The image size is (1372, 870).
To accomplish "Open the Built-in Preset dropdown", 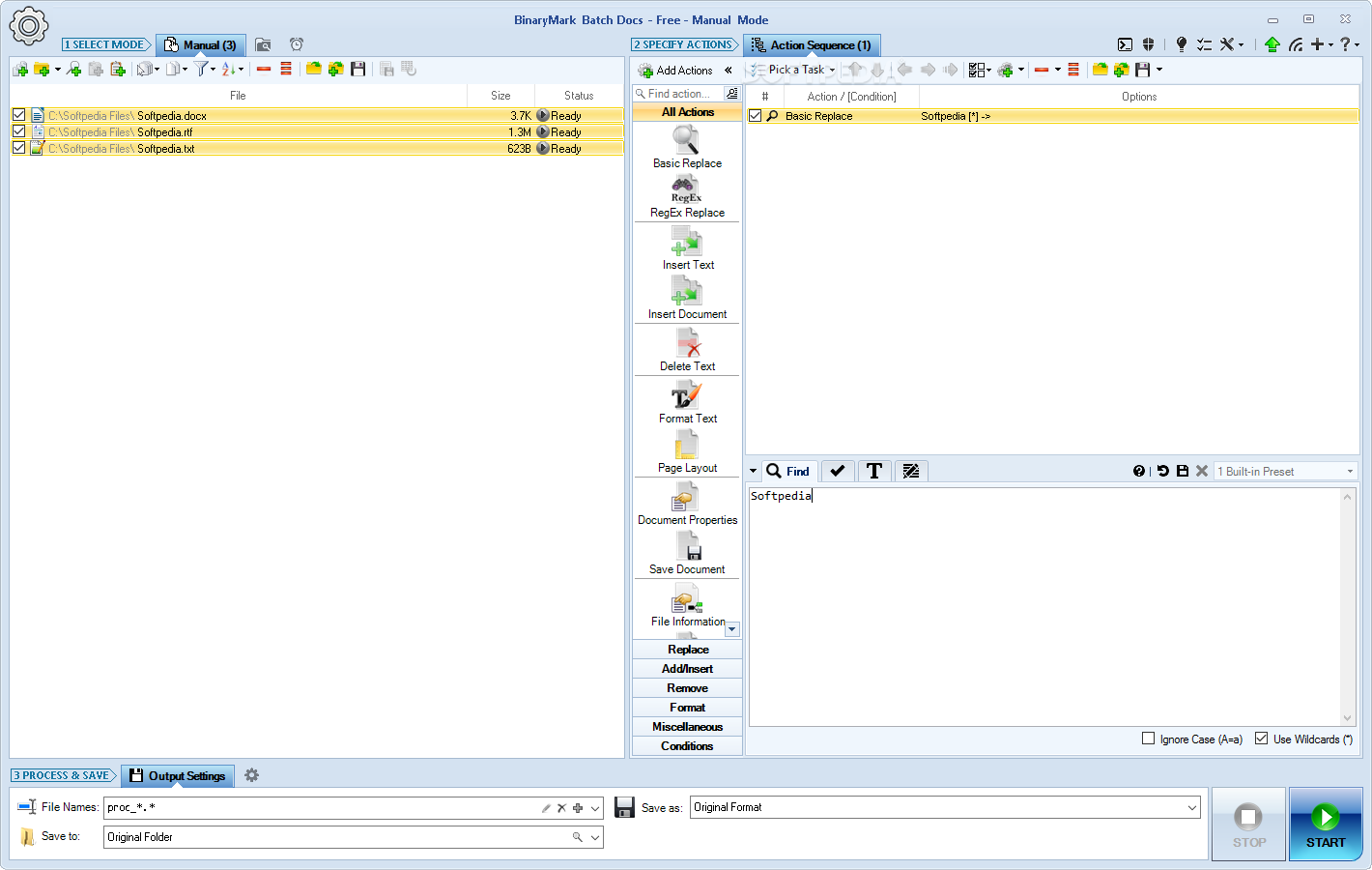I will point(1285,471).
